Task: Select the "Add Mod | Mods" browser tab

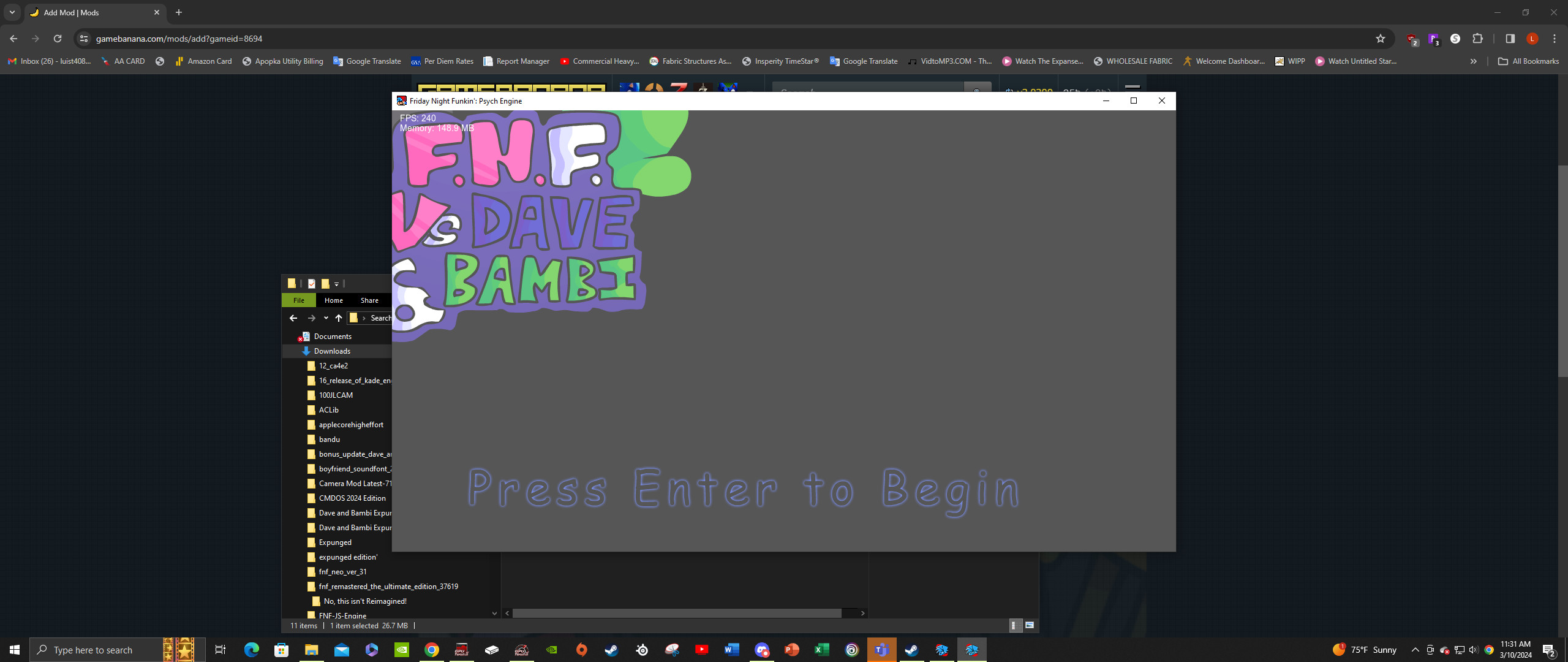Action: click(x=95, y=12)
